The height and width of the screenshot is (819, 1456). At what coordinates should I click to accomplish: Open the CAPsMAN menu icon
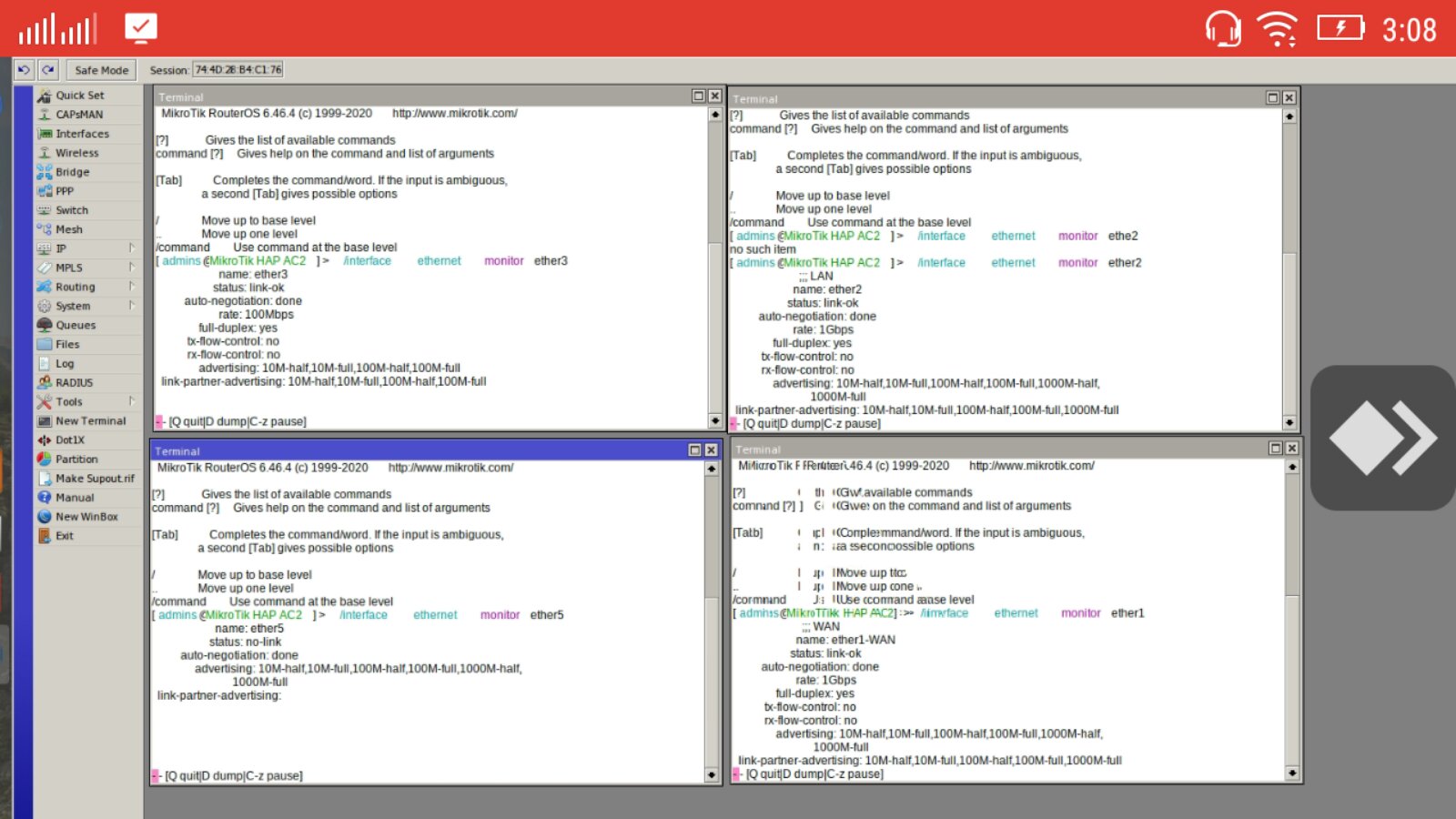[44, 115]
